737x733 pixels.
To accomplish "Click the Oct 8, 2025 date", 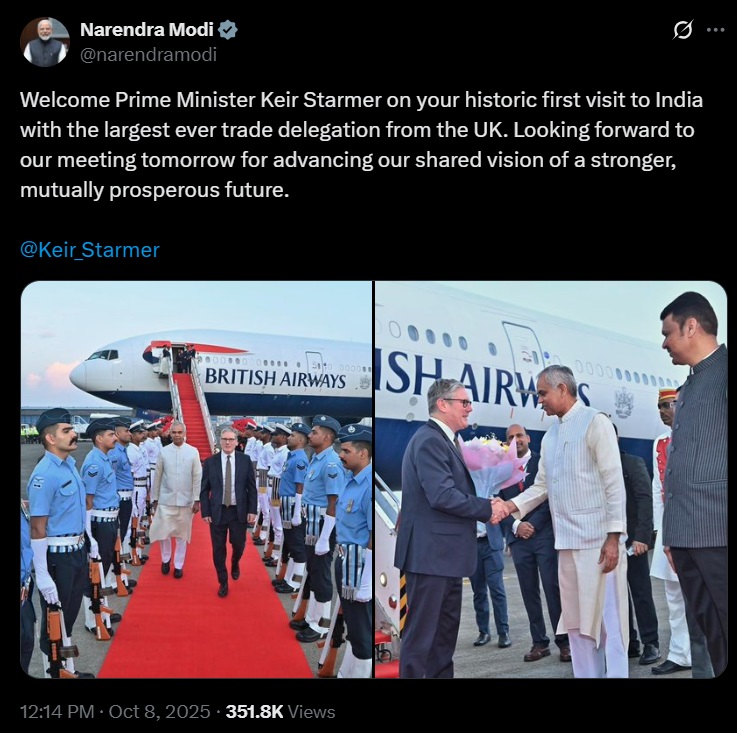I will [x=159, y=711].
